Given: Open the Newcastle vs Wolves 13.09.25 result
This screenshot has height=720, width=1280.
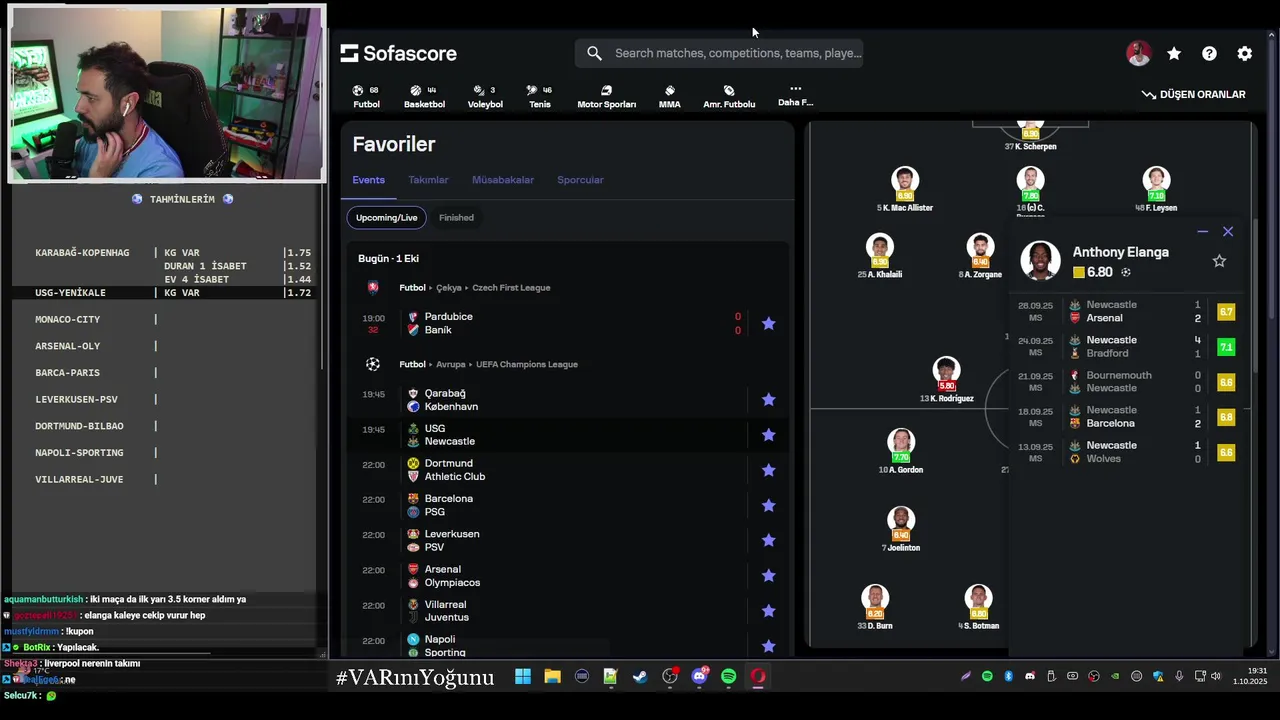Looking at the screenshot, I should tap(1128, 452).
